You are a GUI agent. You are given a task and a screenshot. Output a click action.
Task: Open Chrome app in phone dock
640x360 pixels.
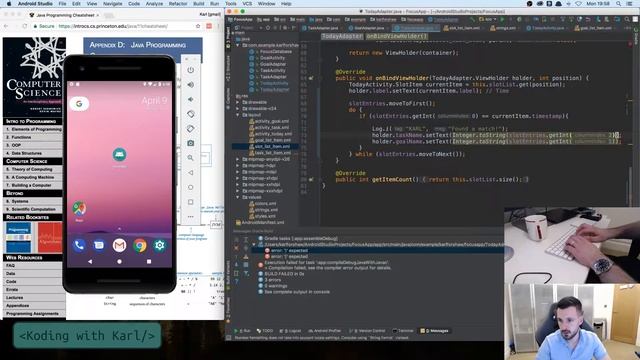coord(140,245)
